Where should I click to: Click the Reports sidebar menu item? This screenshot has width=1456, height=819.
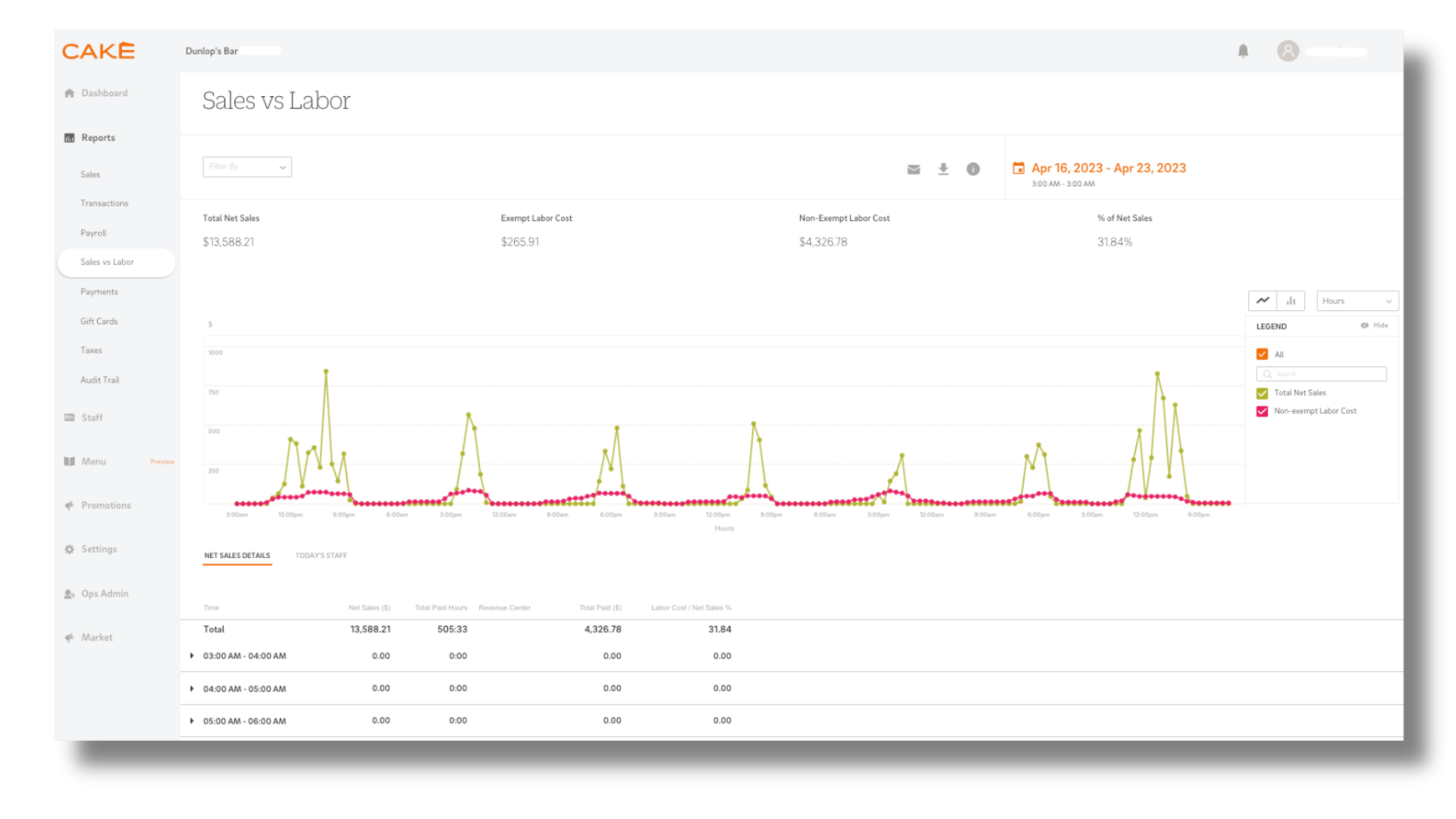click(x=98, y=137)
